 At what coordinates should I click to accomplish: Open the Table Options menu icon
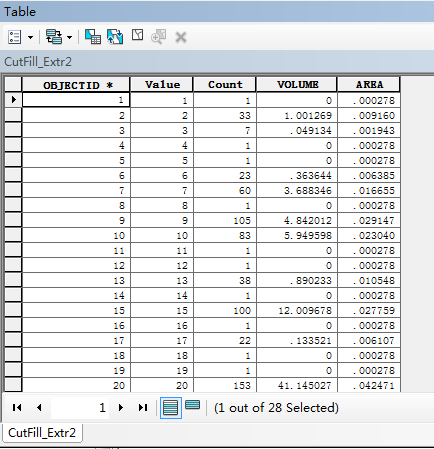[15, 37]
